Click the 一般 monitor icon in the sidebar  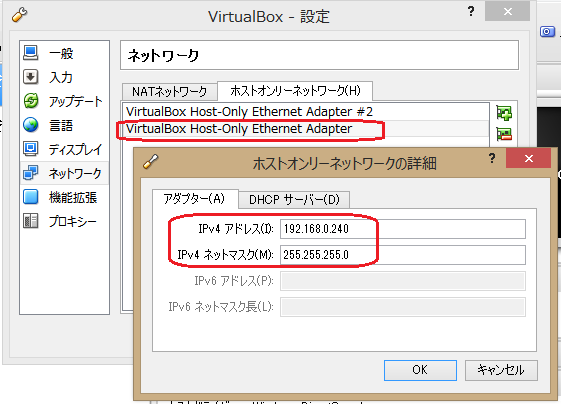30,53
